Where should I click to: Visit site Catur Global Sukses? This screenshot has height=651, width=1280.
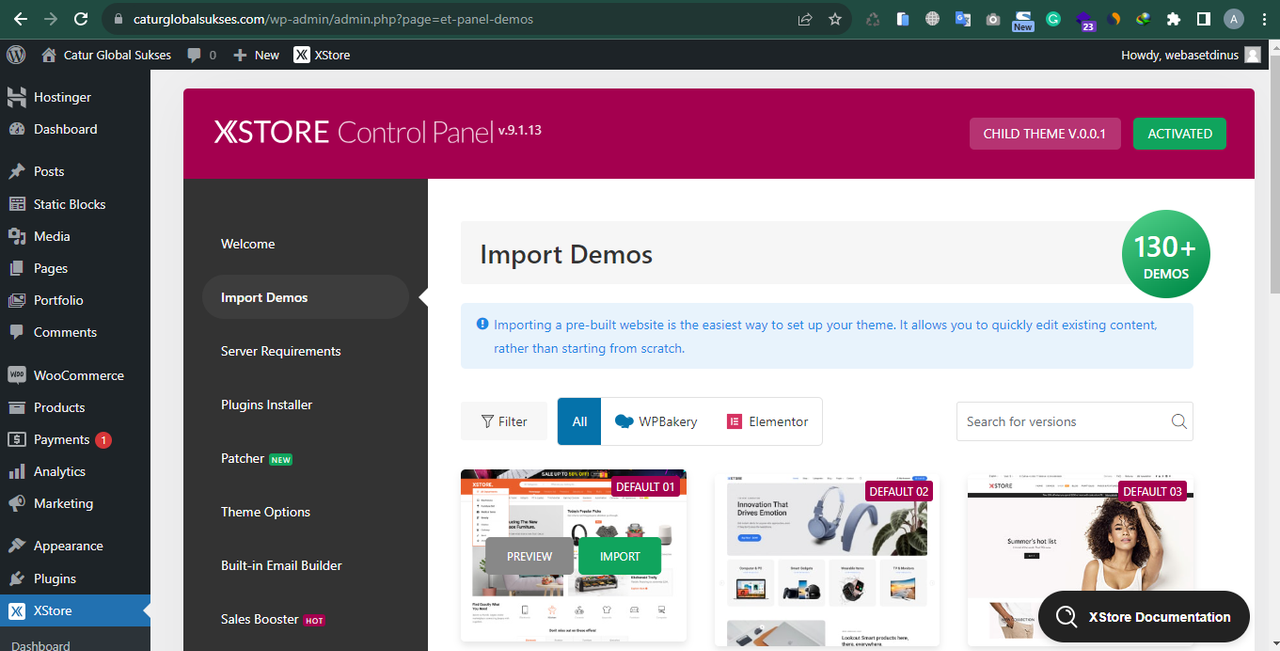(107, 55)
